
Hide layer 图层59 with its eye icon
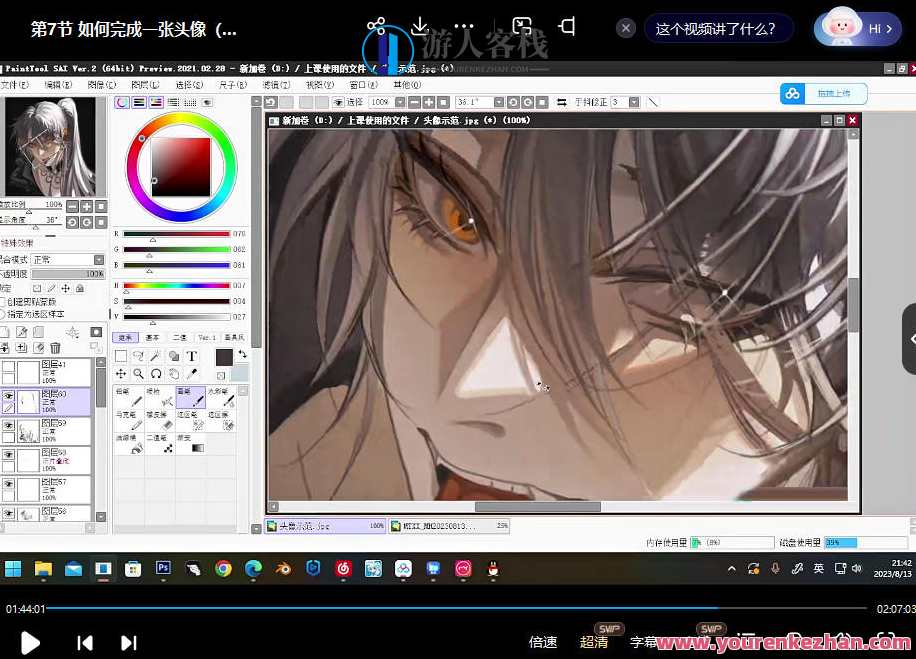8,425
